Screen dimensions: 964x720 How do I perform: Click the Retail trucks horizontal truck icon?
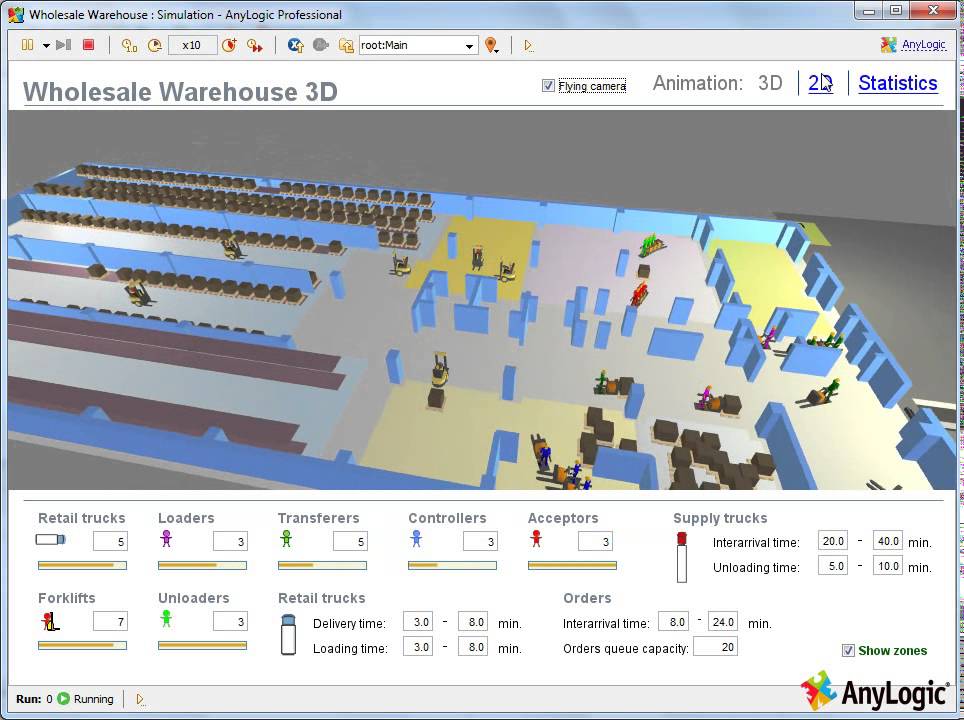50,540
